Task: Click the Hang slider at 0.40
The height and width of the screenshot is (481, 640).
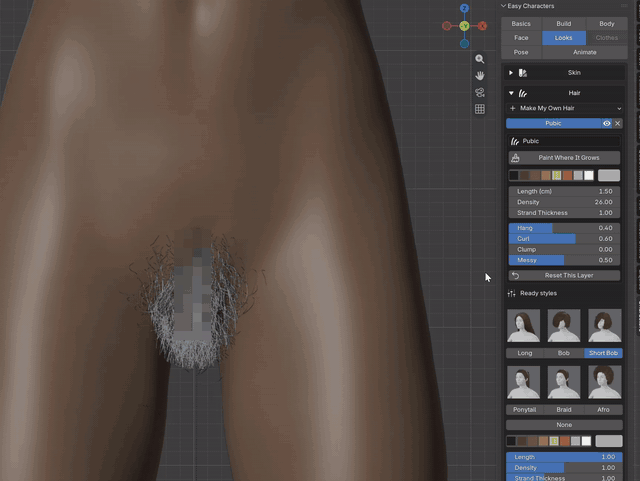Action: tap(564, 228)
